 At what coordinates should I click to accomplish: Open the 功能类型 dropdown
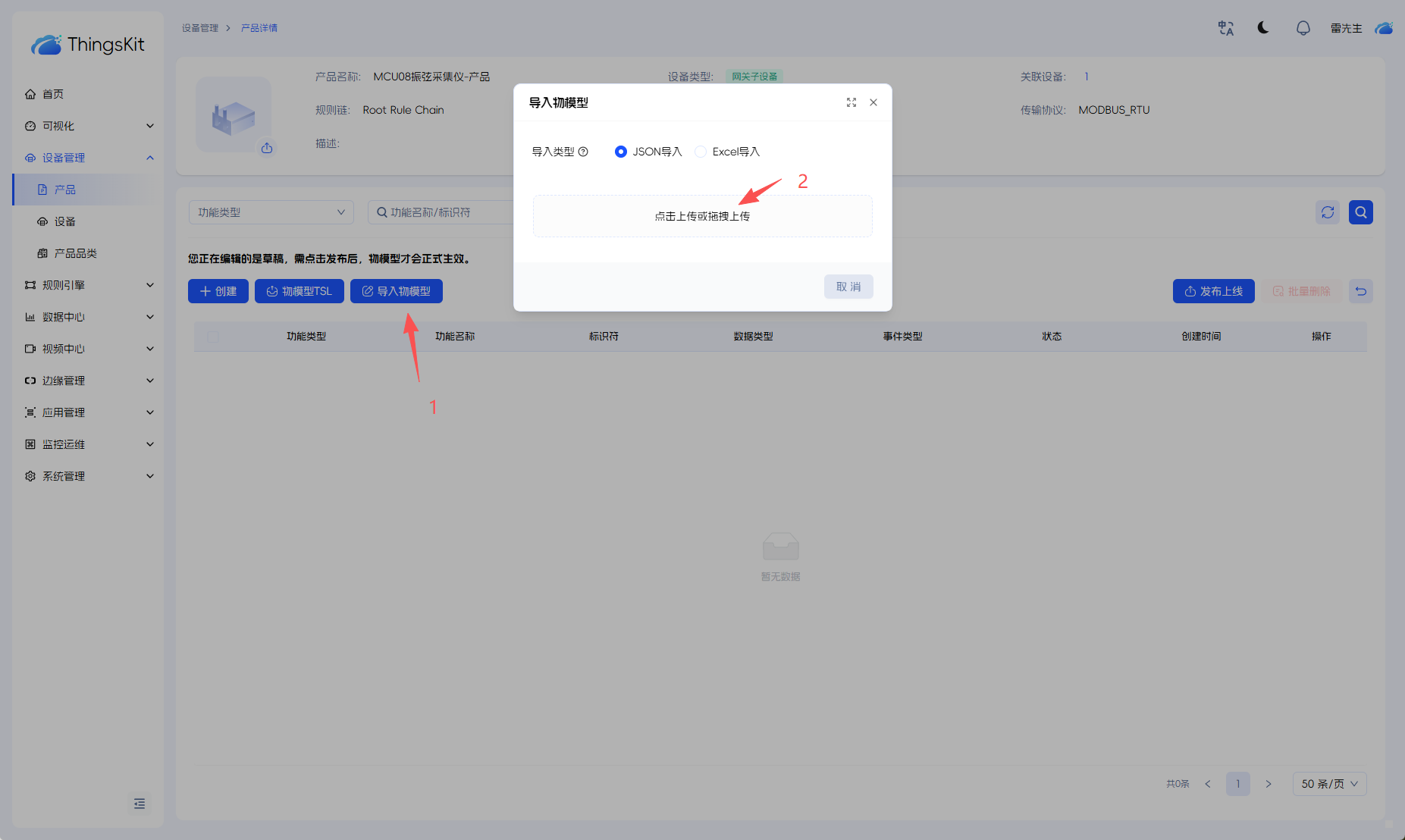[x=271, y=212]
